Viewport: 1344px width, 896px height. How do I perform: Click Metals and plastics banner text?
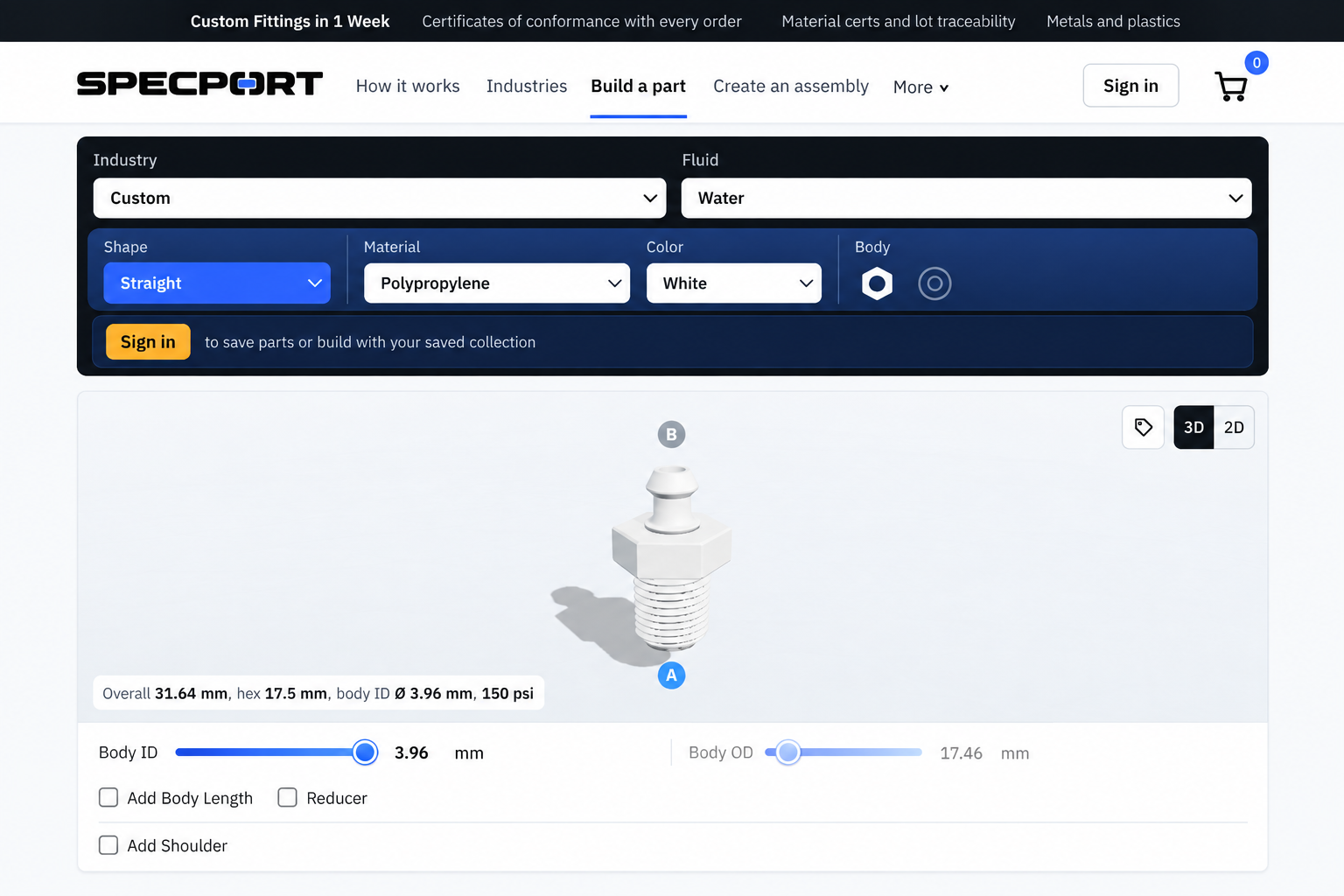click(1113, 21)
